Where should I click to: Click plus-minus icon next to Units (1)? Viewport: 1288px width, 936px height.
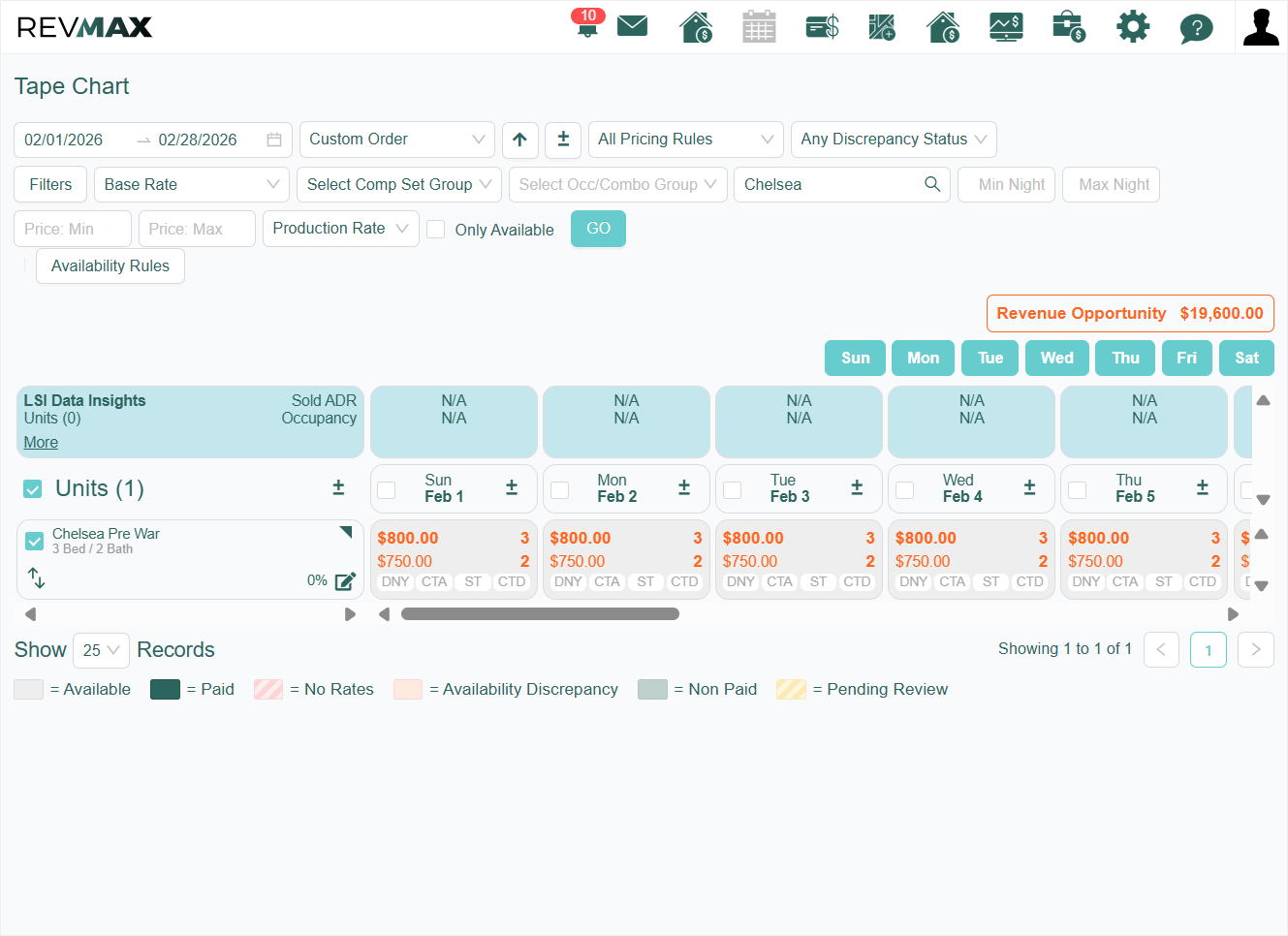pyautogui.click(x=338, y=487)
